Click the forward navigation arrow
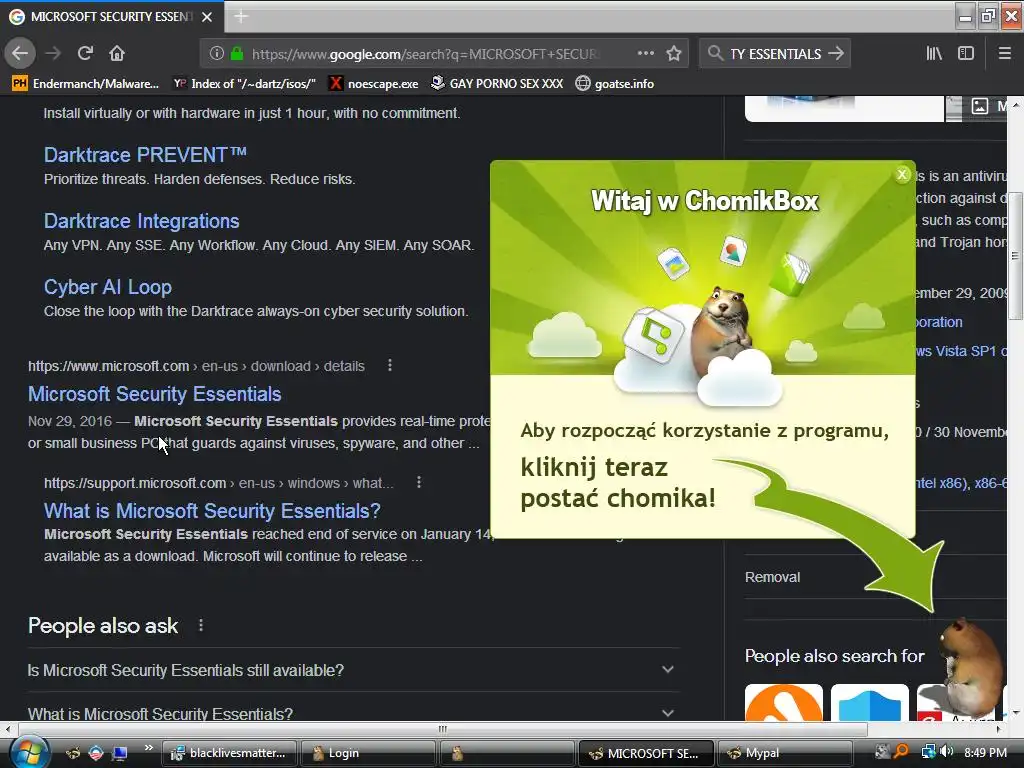The image size is (1024, 768). (53, 53)
